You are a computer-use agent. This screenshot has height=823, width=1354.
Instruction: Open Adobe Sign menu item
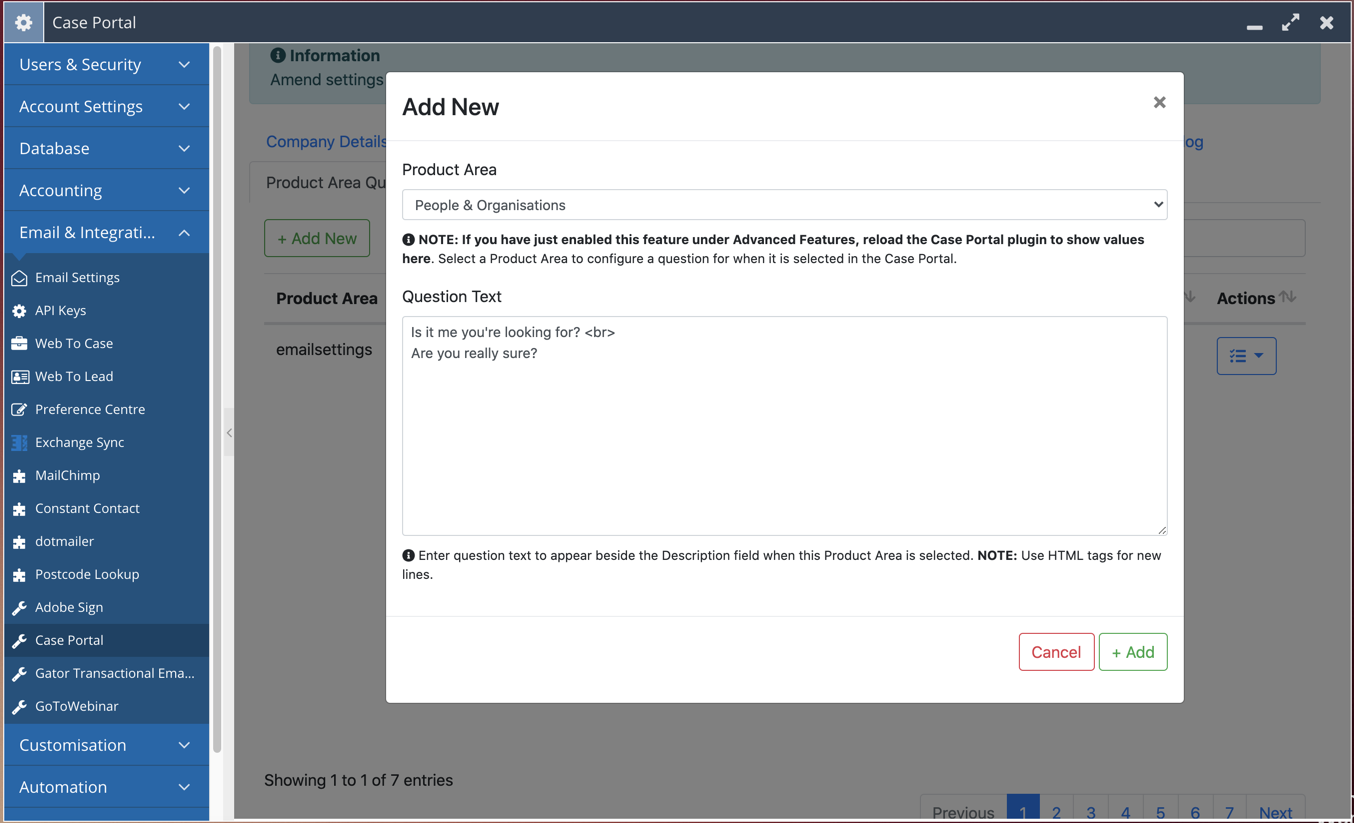coord(106,608)
